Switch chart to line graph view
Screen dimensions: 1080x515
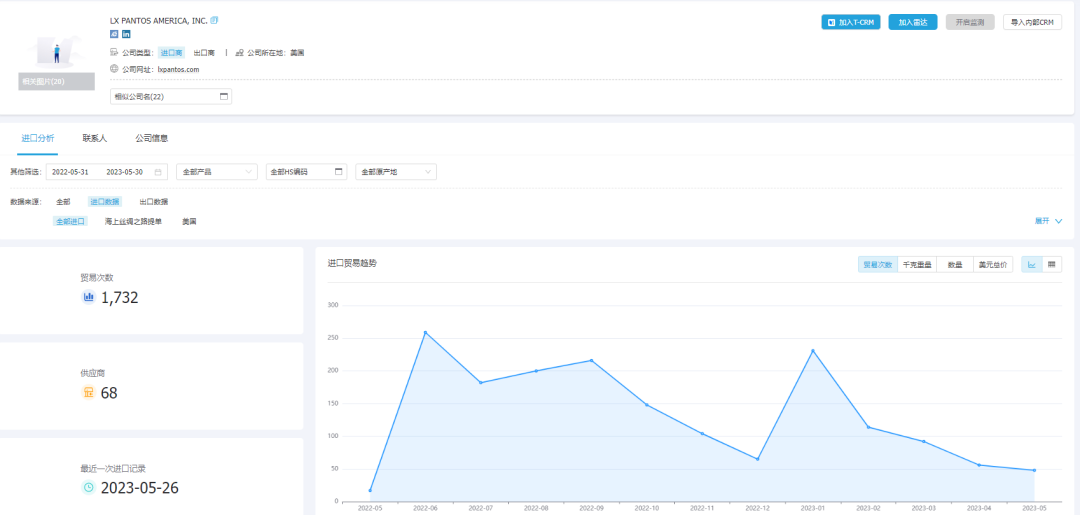pos(1032,265)
